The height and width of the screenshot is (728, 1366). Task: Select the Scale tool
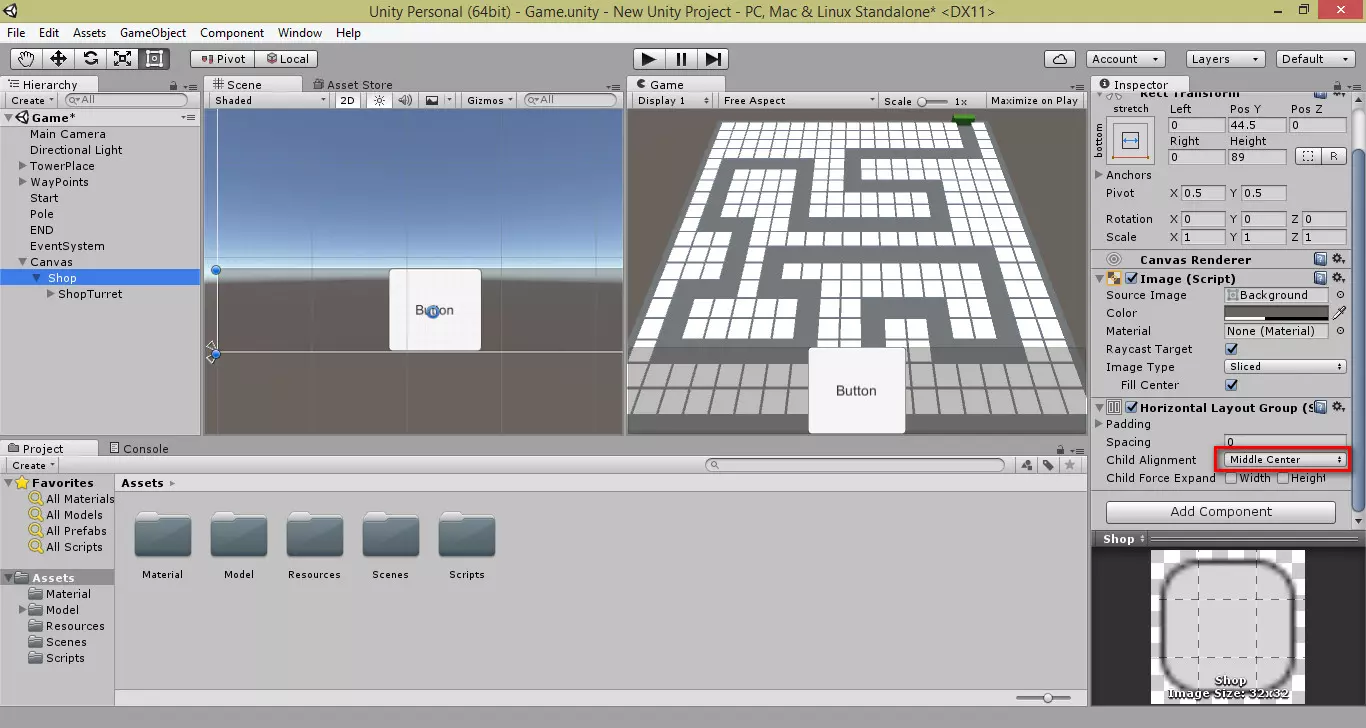[x=123, y=59]
